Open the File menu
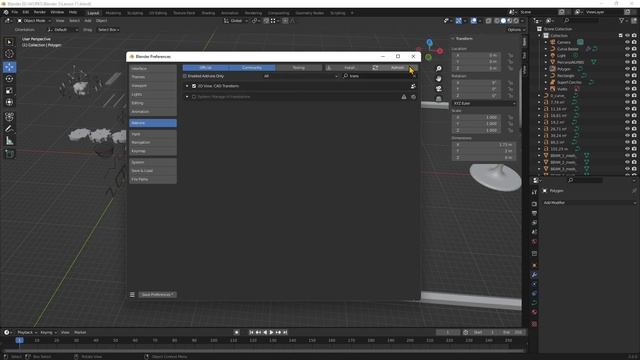This screenshot has width=640, height=360. (x=15, y=12)
